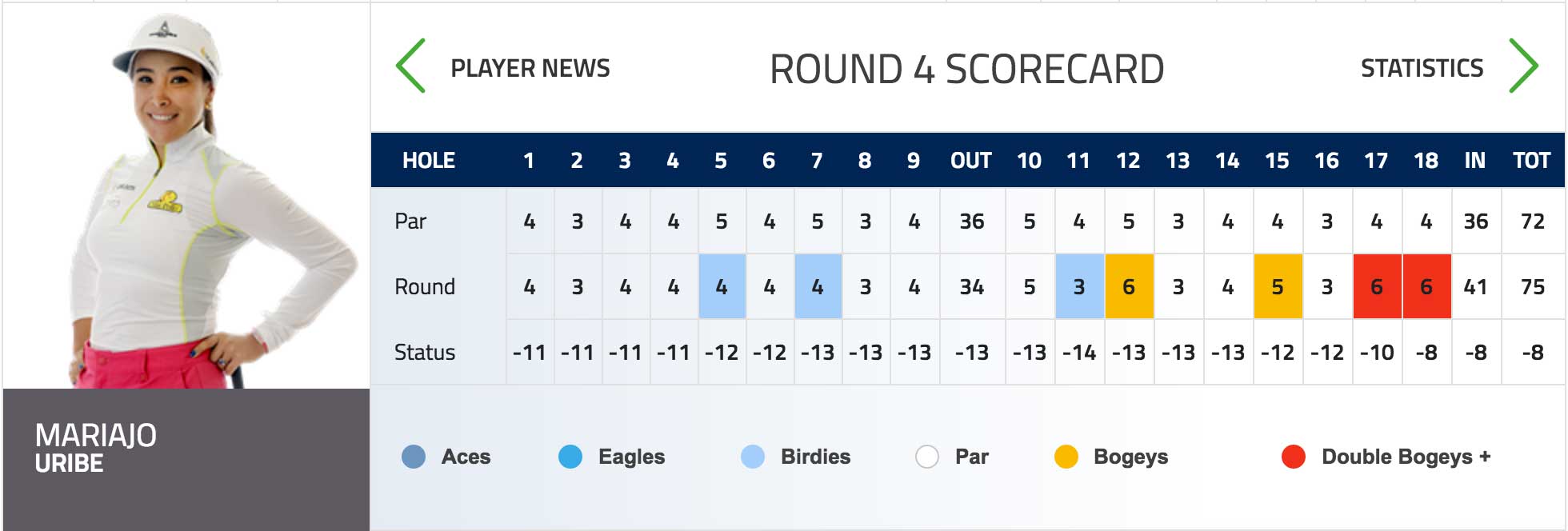Click the birdie score on hole 11
This screenshot has height=531, width=1568.
(x=1079, y=286)
